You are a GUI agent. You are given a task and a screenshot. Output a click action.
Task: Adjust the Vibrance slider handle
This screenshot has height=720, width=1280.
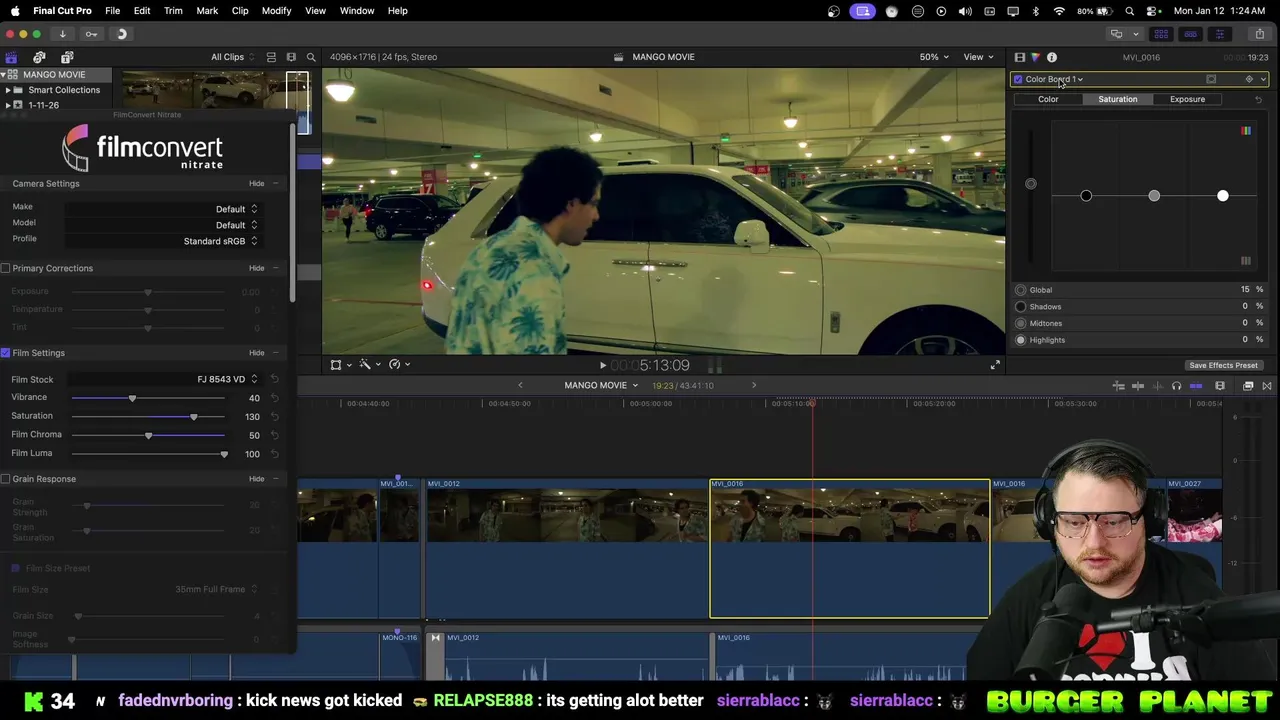point(132,399)
